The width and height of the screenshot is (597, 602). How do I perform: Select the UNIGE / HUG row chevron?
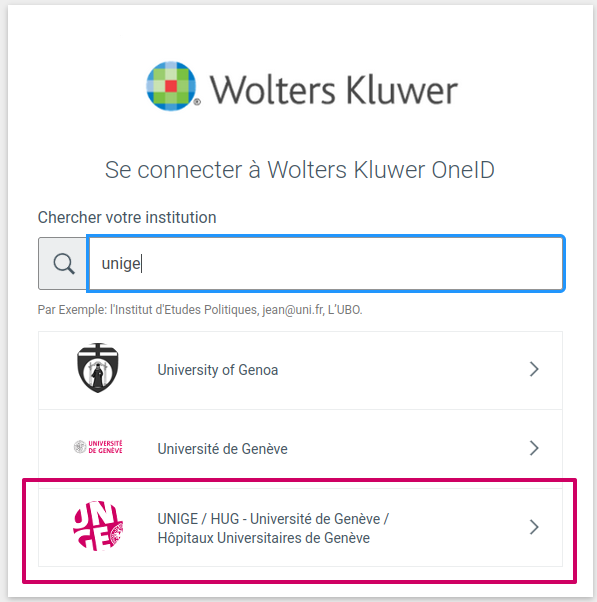coord(534,527)
